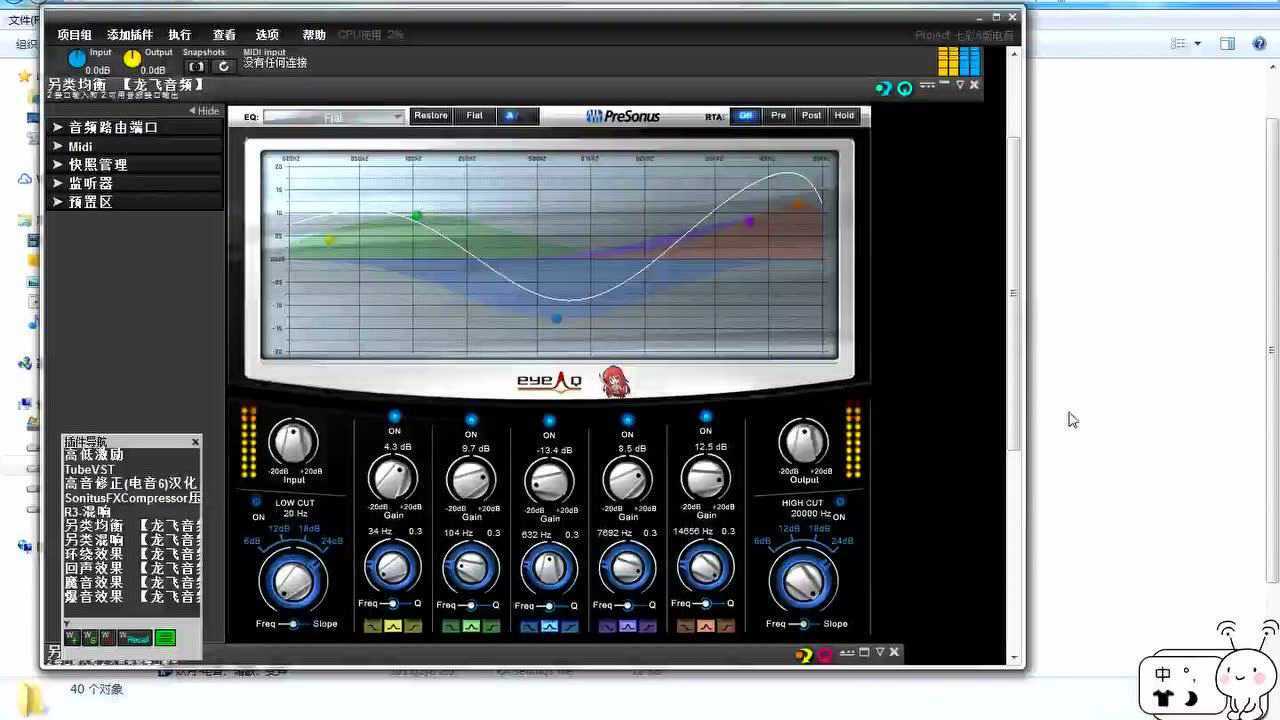Open the 添加插件 menu
This screenshot has width=1280, height=720.
[x=129, y=35]
